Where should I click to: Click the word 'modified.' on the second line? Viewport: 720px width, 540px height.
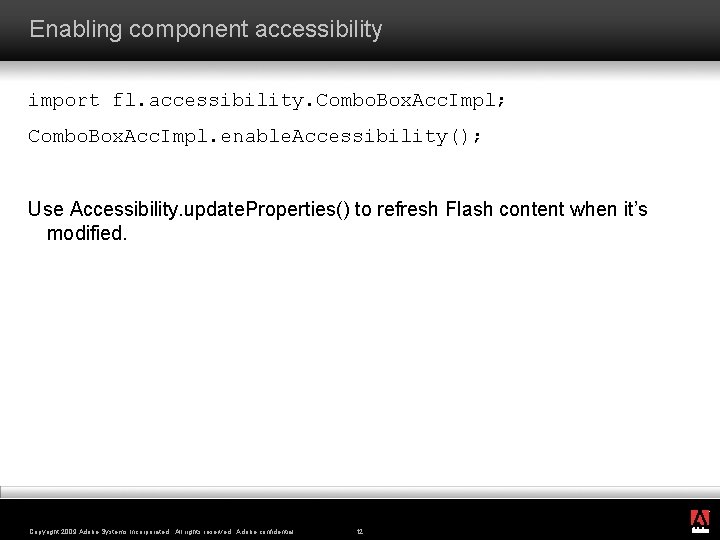(87, 233)
